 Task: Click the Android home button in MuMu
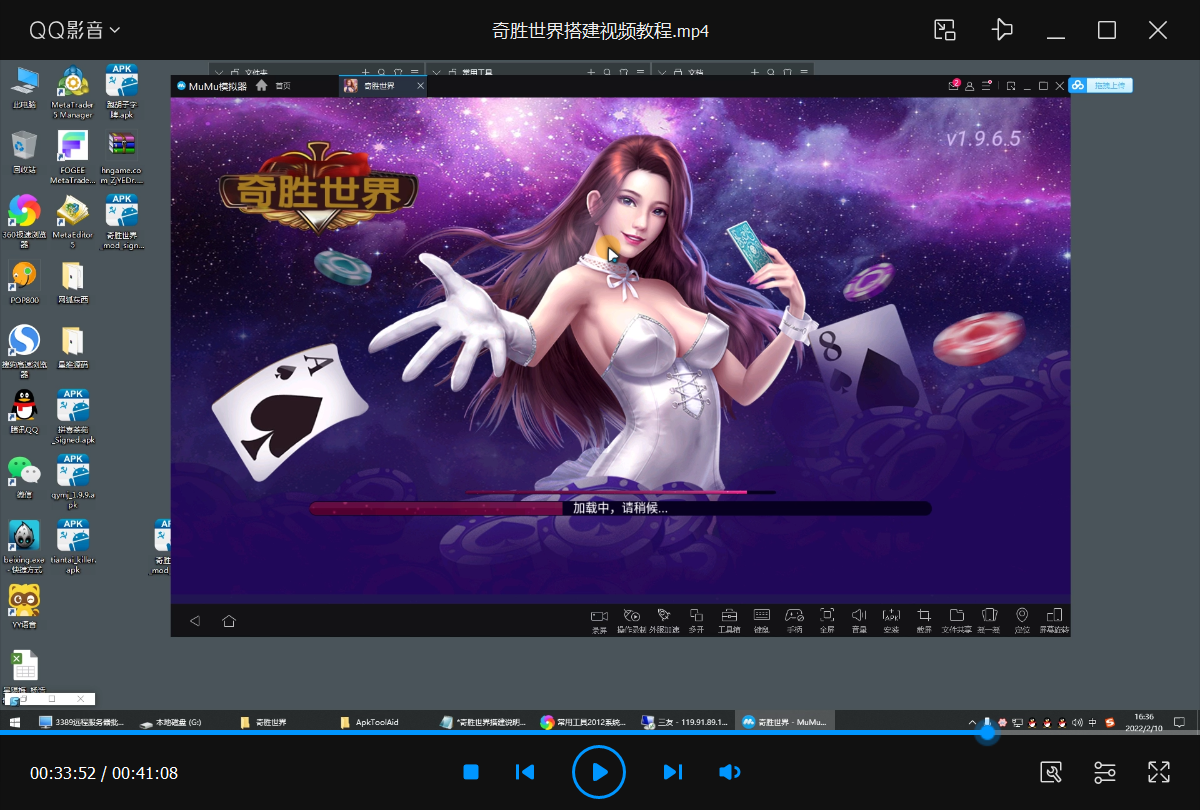pos(229,621)
